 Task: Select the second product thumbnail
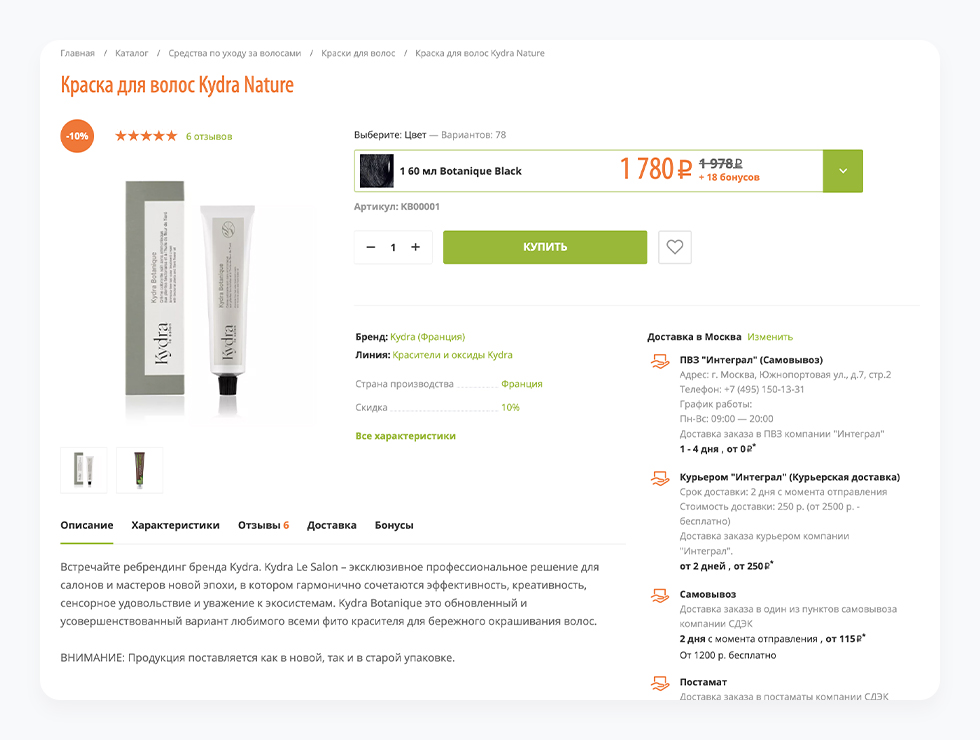pyautogui.click(x=139, y=469)
